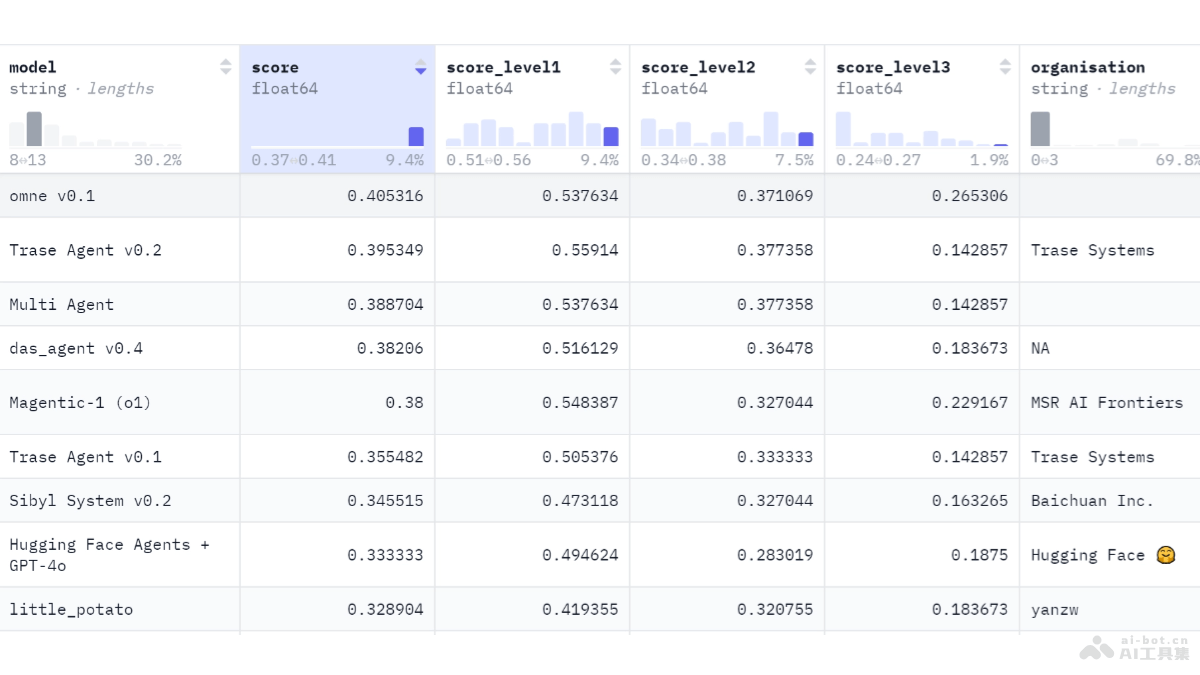This screenshot has width=1200, height=675.
Task: Select the MSR AI Frontiers cell
Action: pos(1106,403)
